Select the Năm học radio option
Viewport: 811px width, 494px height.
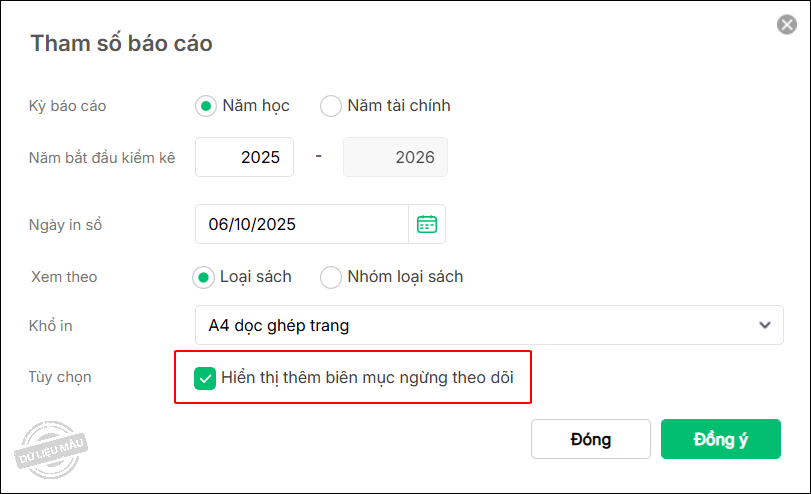click(x=206, y=105)
